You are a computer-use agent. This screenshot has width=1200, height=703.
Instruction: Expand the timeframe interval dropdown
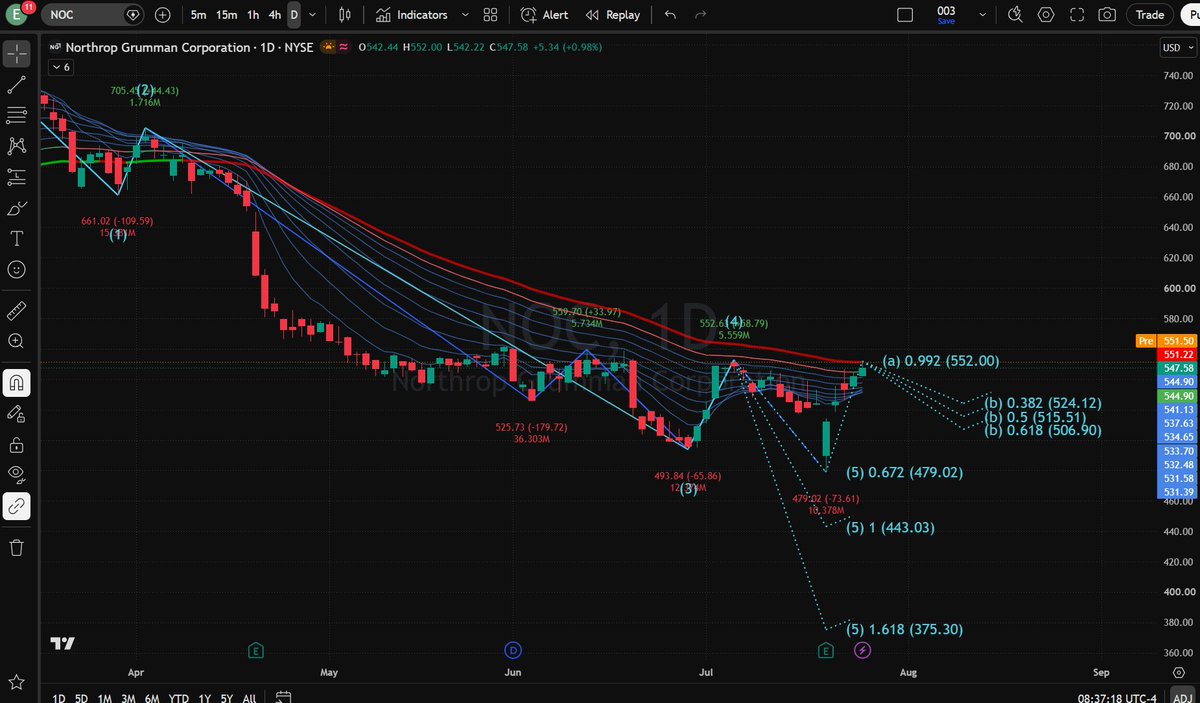[314, 15]
